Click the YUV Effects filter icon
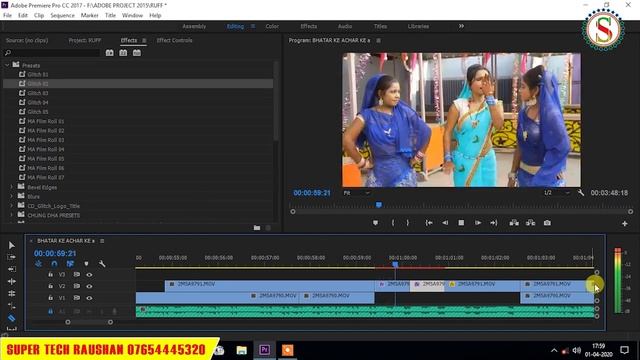The image size is (640, 360). pyautogui.click(x=137, y=53)
